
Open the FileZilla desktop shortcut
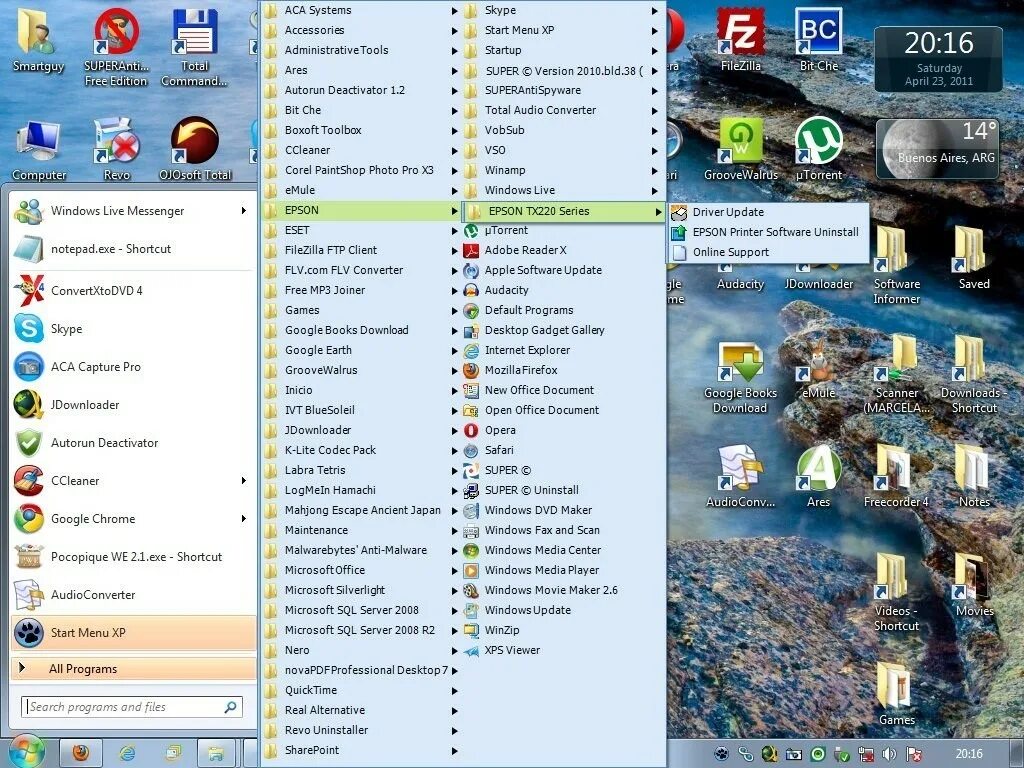pyautogui.click(x=741, y=39)
